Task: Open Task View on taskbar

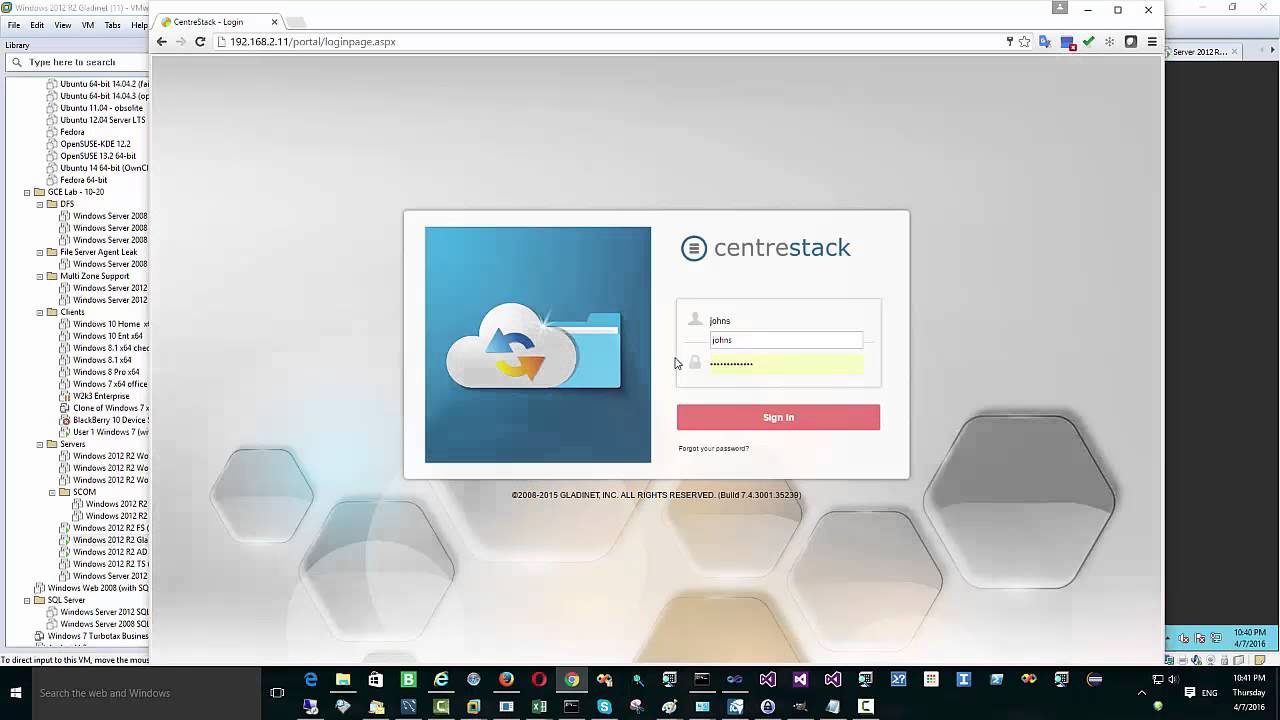Action: coord(277,693)
